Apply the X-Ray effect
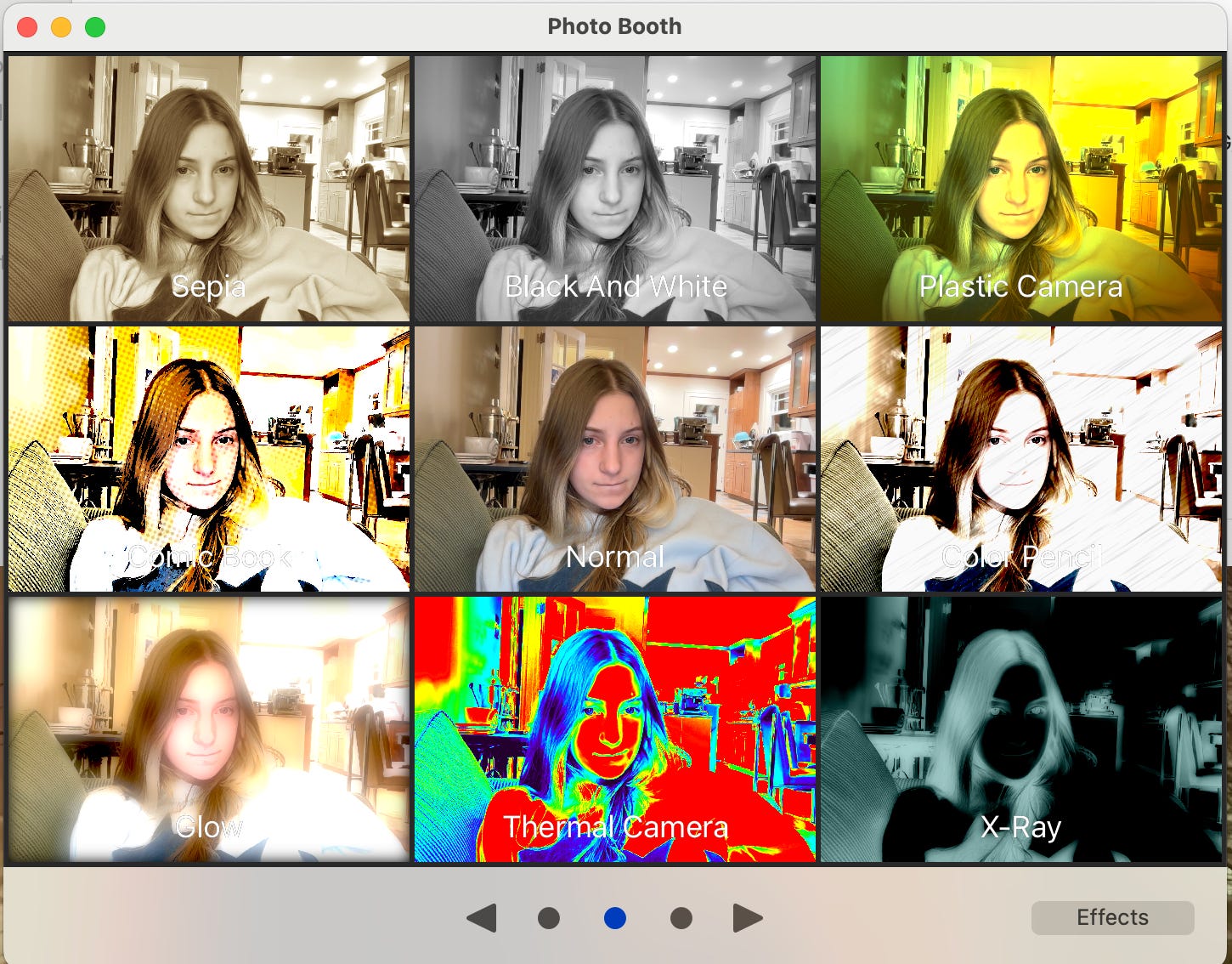The width and height of the screenshot is (1232, 964). [x=1021, y=729]
